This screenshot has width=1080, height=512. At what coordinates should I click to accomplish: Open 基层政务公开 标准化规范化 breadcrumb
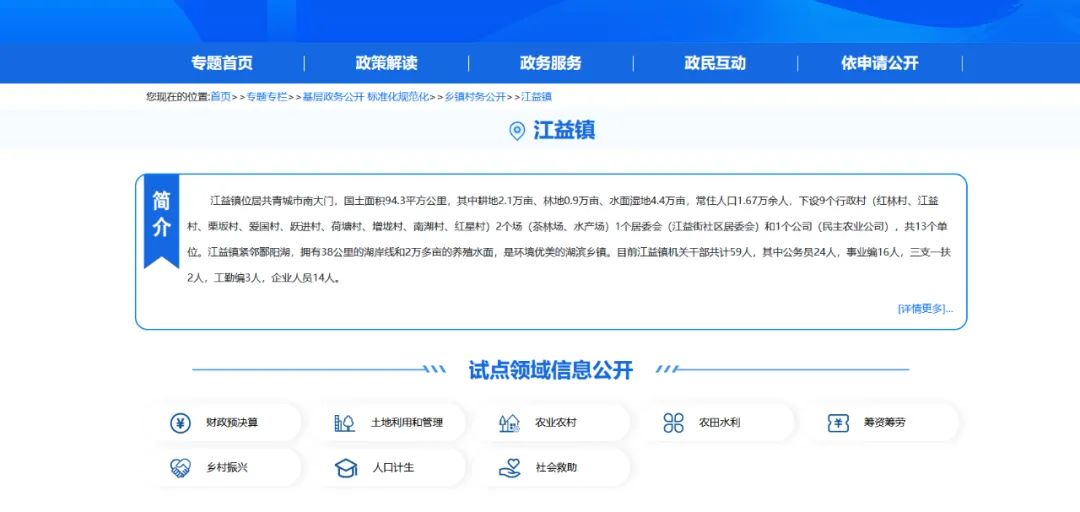[x=365, y=97]
